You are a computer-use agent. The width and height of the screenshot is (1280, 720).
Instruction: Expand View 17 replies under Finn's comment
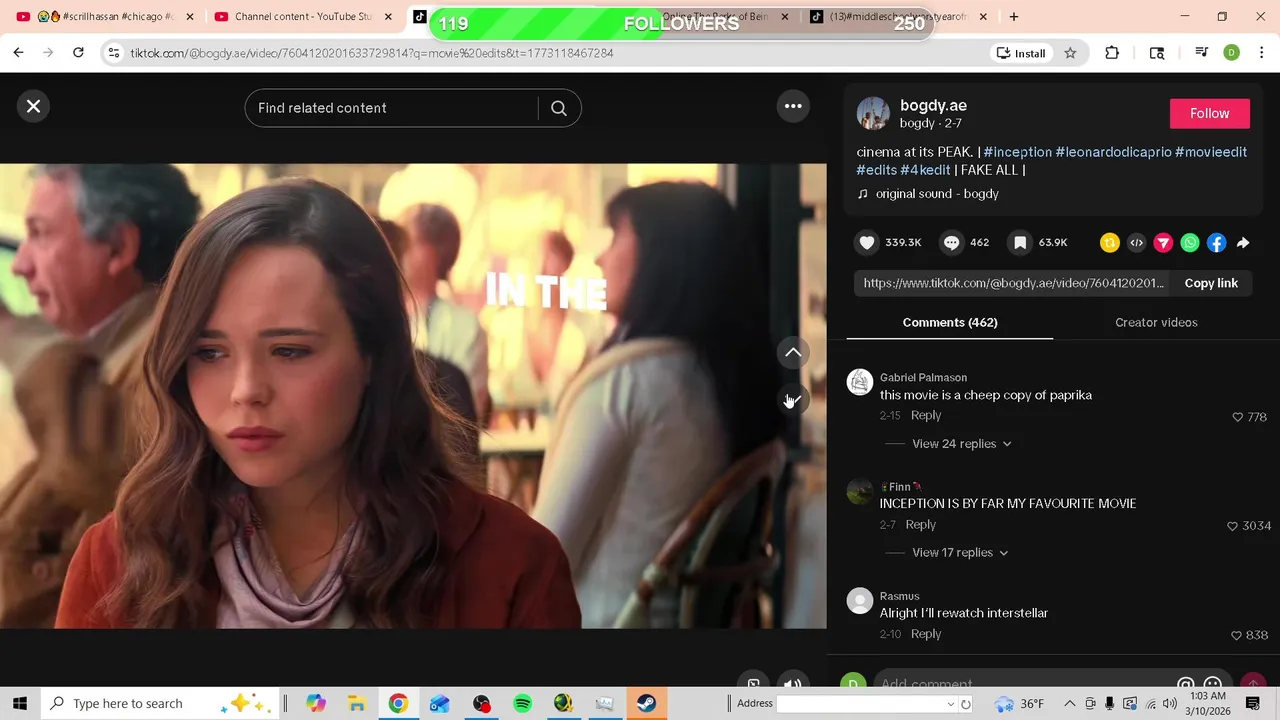point(960,553)
